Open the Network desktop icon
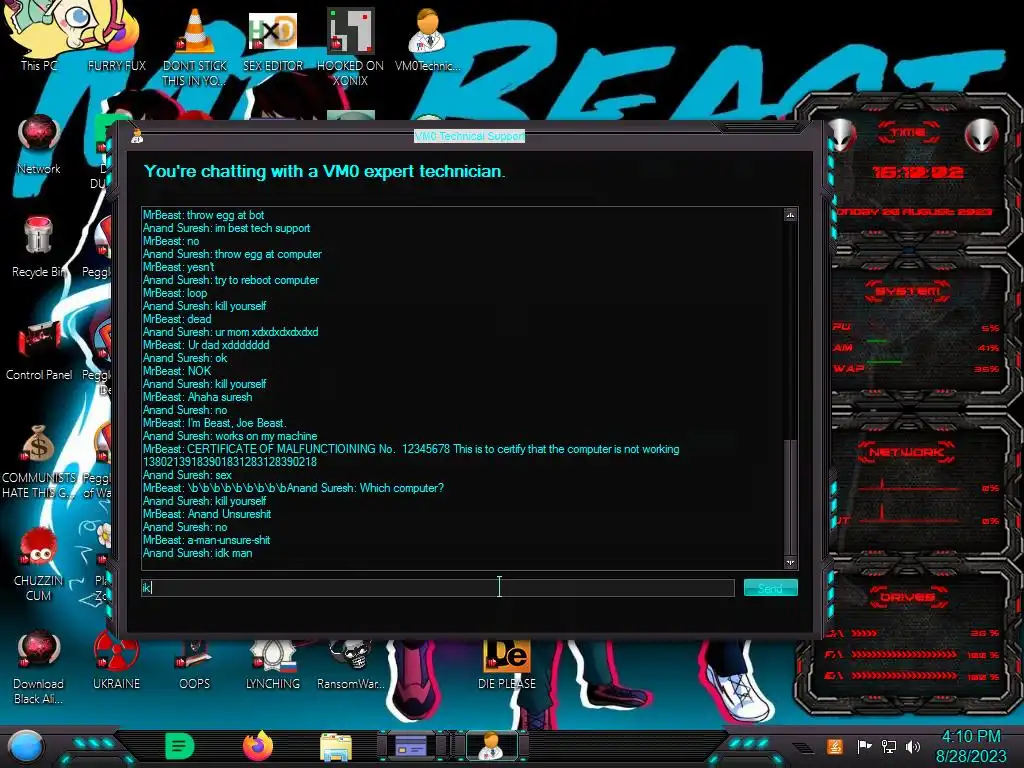The image size is (1024, 768). (x=39, y=145)
